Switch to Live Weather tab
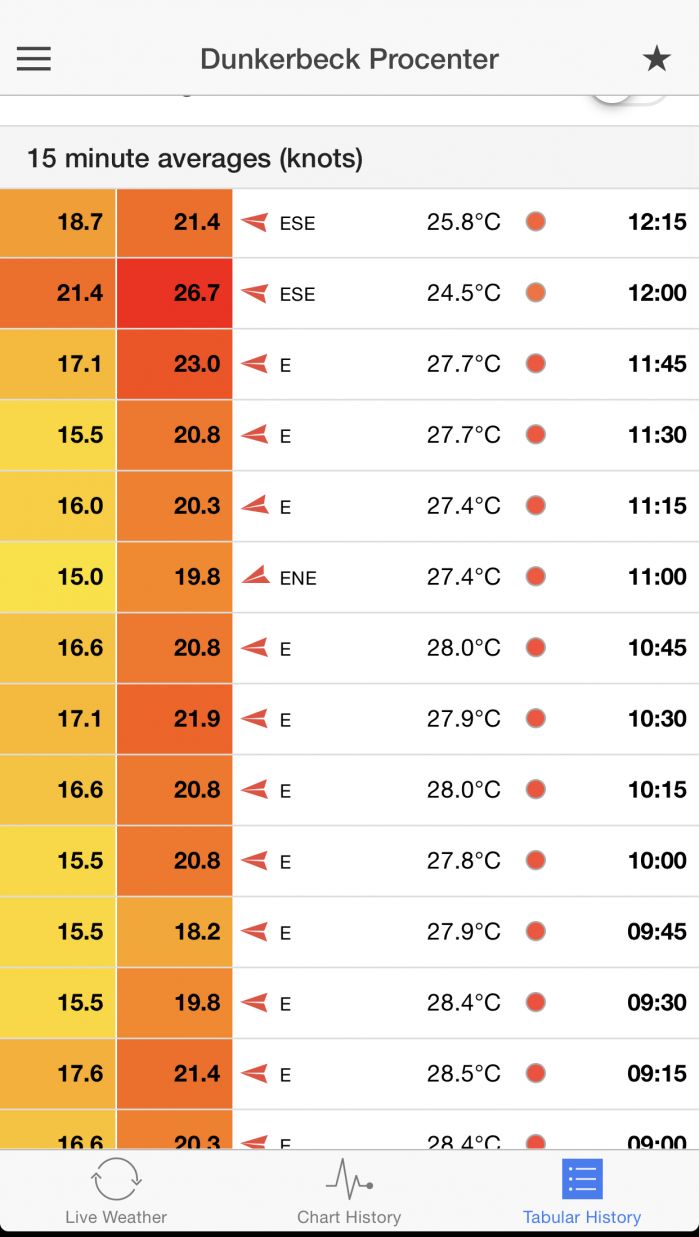The image size is (699, 1237). tap(116, 1191)
